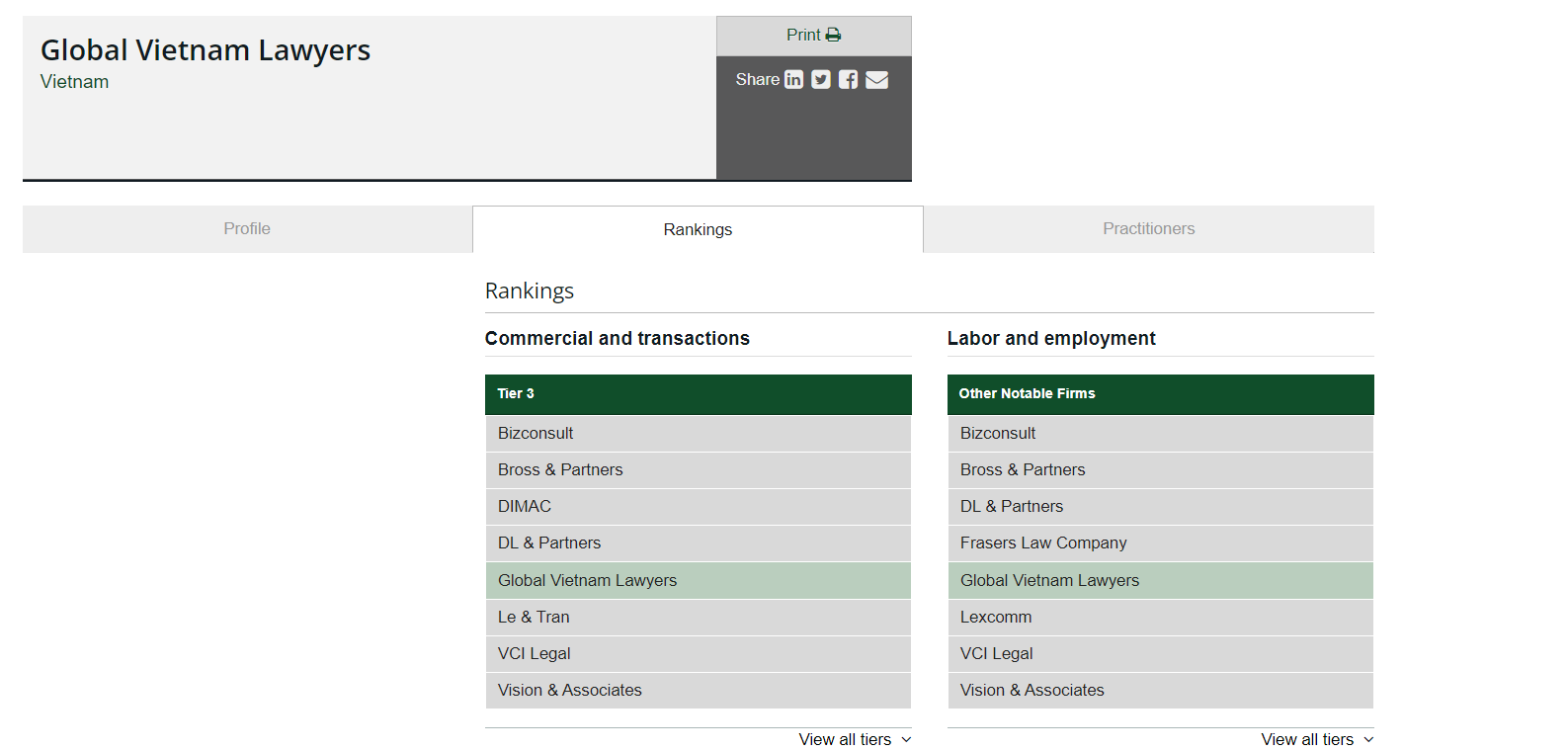Image resolution: width=1568 pixels, height=751 pixels.
Task: Share page on LinkedIn icon
Action: 793,80
